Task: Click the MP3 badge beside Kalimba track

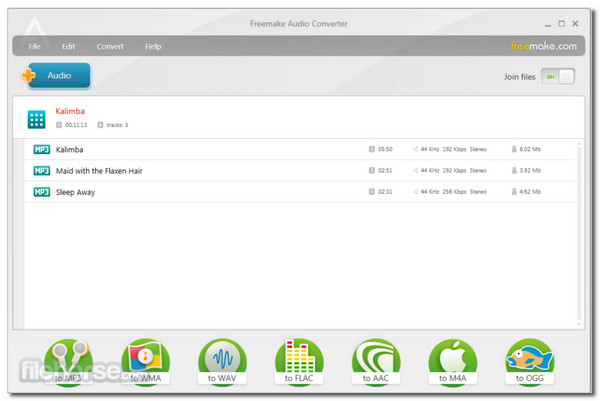Action: point(42,149)
